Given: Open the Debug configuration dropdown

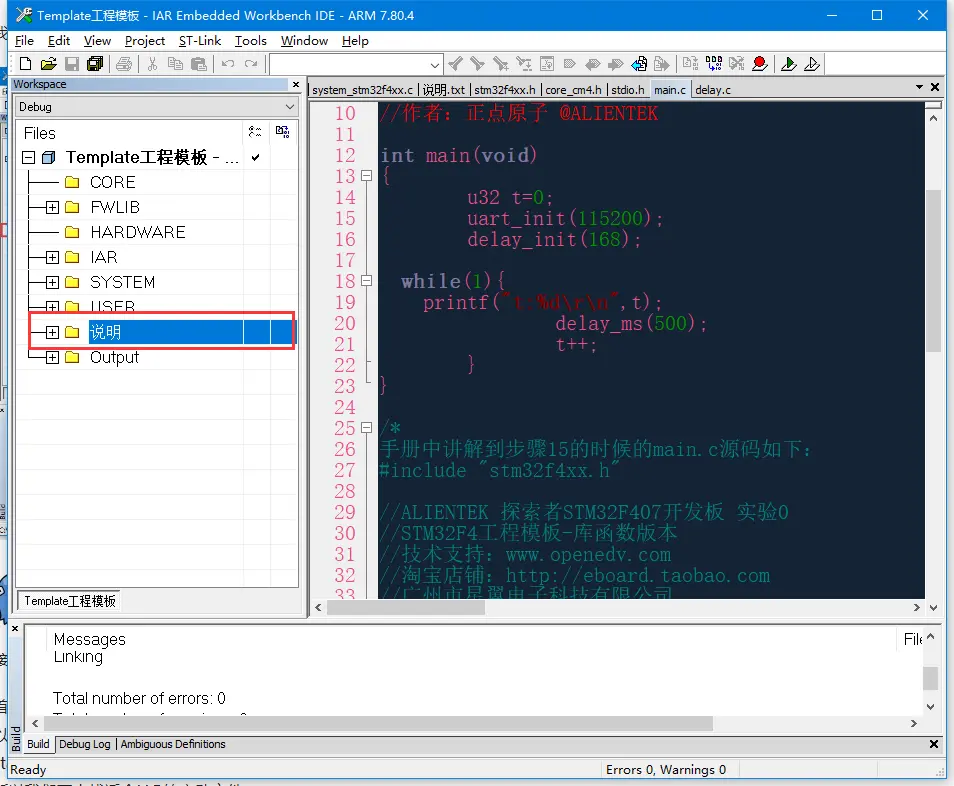Looking at the screenshot, I should (x=289, y=107).
